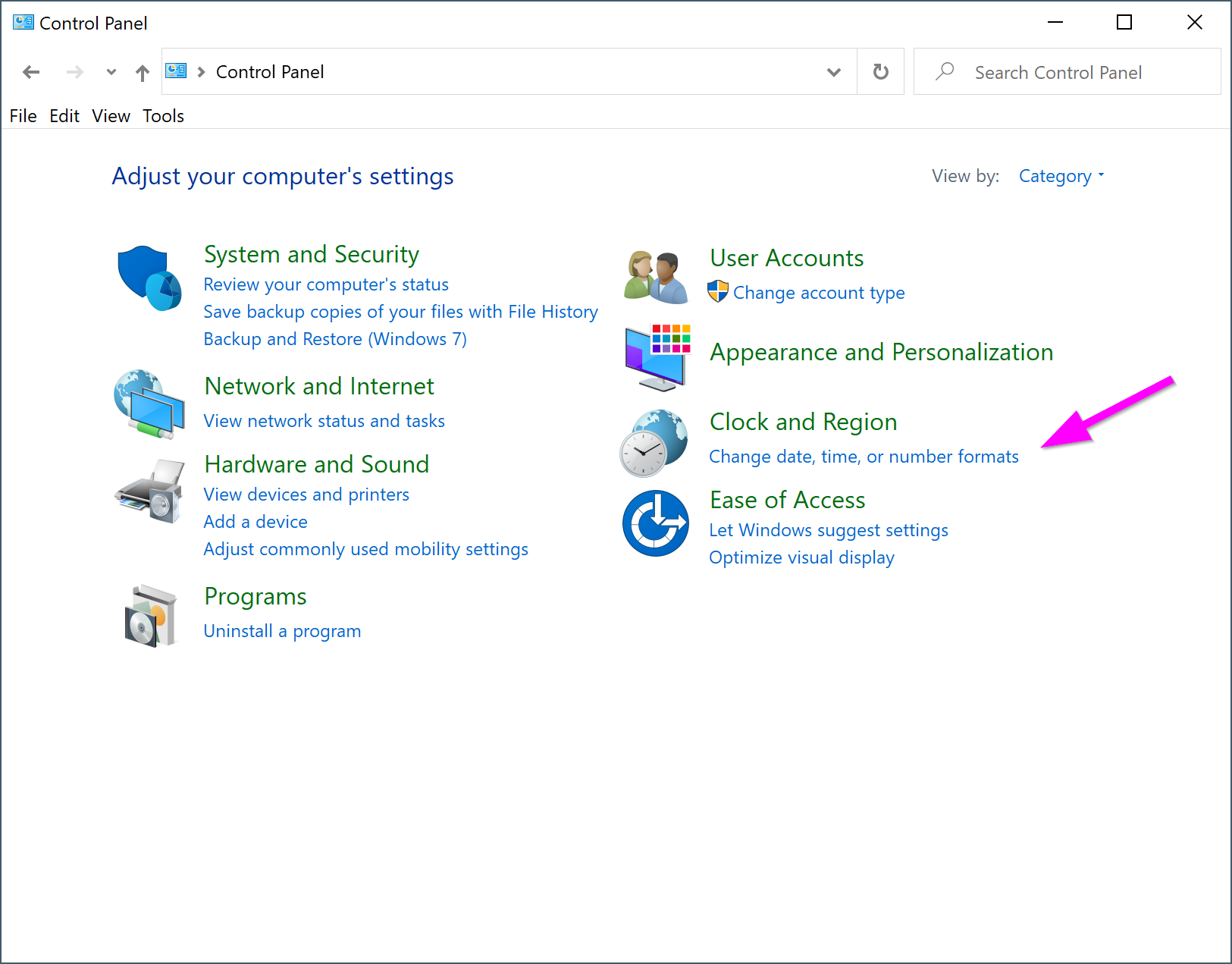The width and height of the screenshot is (1232, 964).
Task: Minimize the Control Panel window
Action: (x=1055, y=23)
